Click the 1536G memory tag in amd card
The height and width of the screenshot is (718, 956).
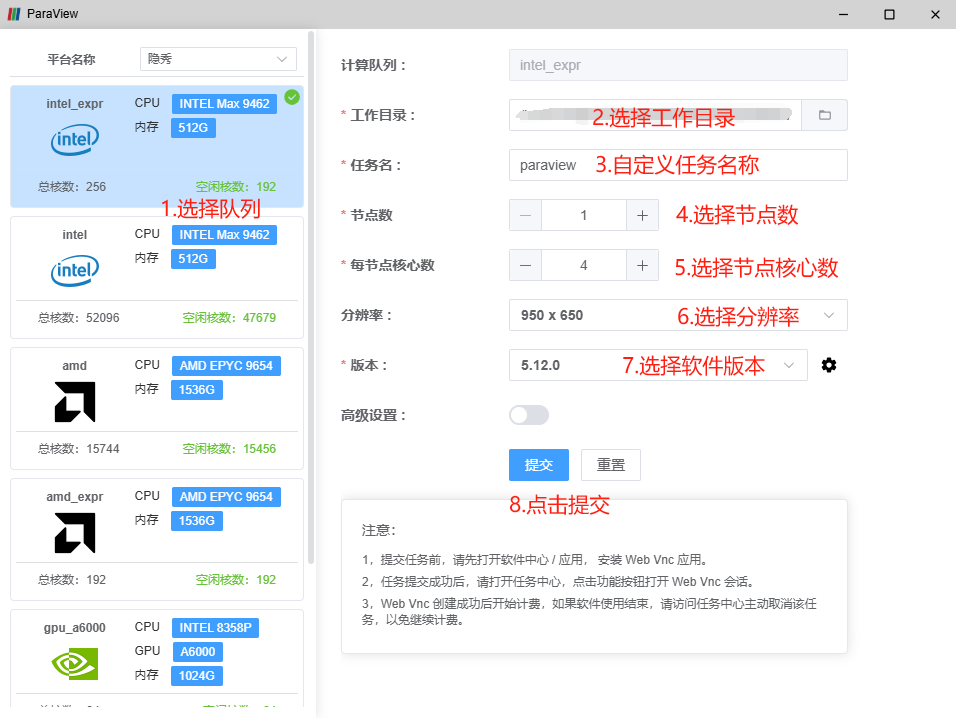tap(197, 390)
